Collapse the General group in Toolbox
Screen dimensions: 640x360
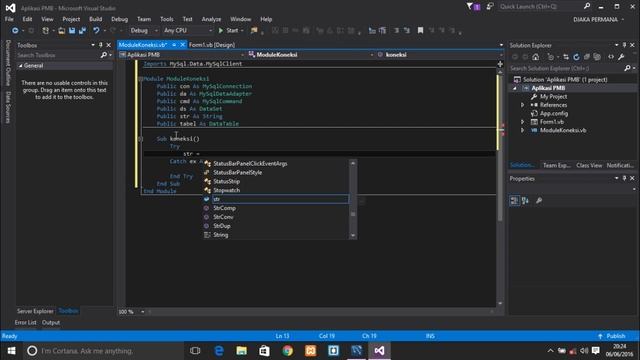pyautogui.click(x=20, y=66)
